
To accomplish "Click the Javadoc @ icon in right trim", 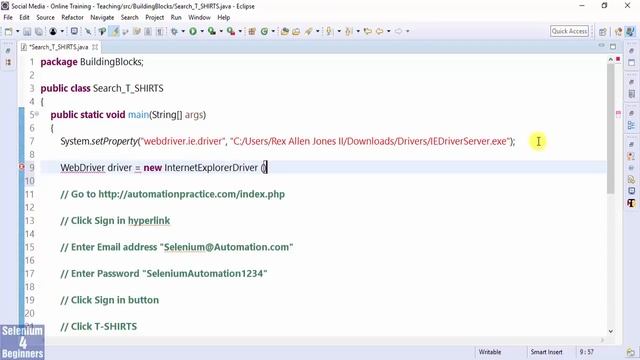I will pos(631,168).
